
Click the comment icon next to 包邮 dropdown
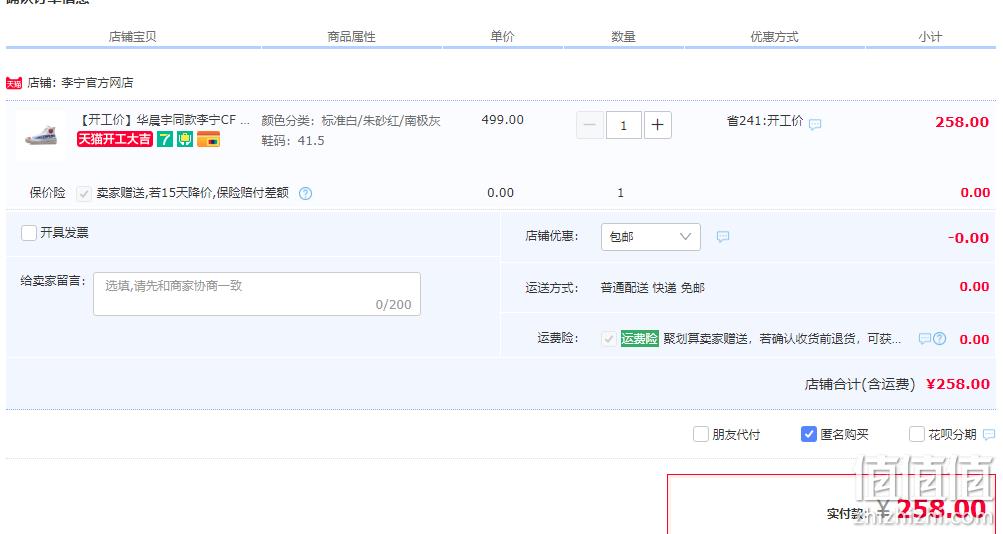(723, 237)
